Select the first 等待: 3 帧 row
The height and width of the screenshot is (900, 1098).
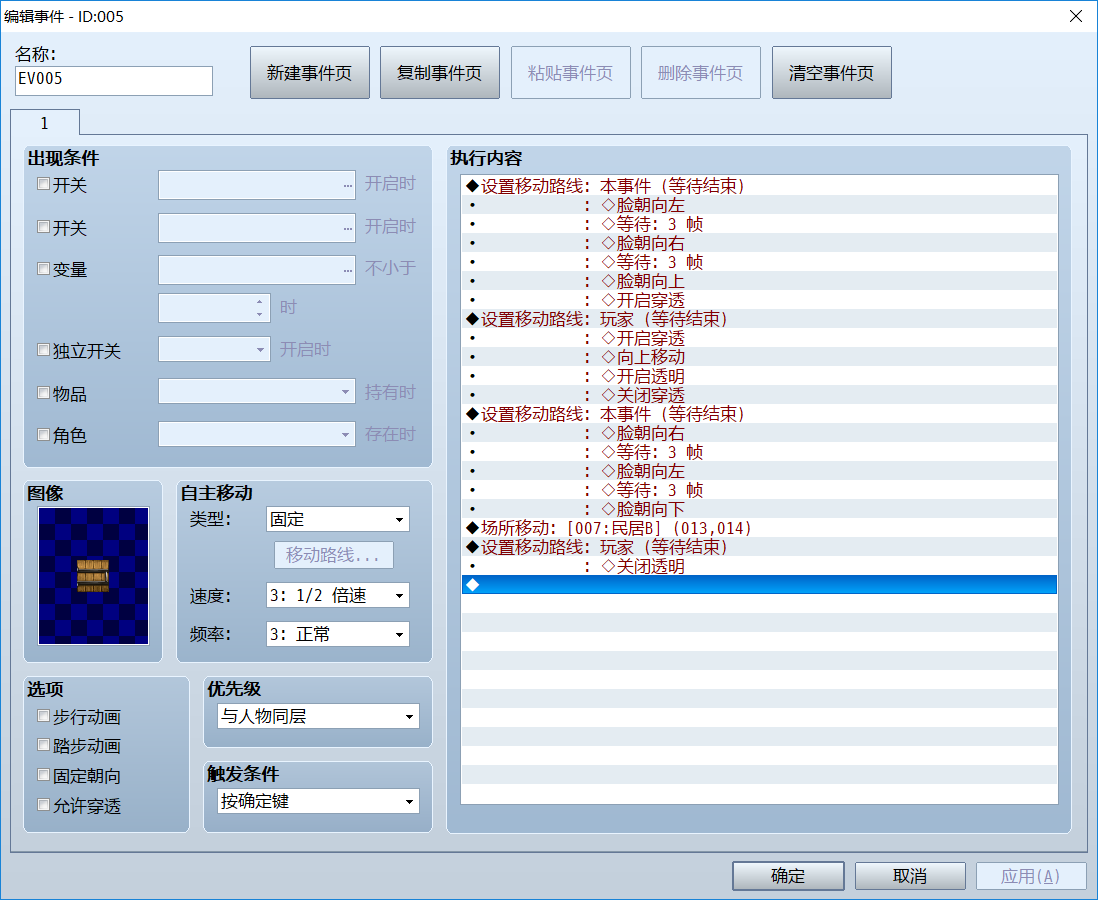759,223
